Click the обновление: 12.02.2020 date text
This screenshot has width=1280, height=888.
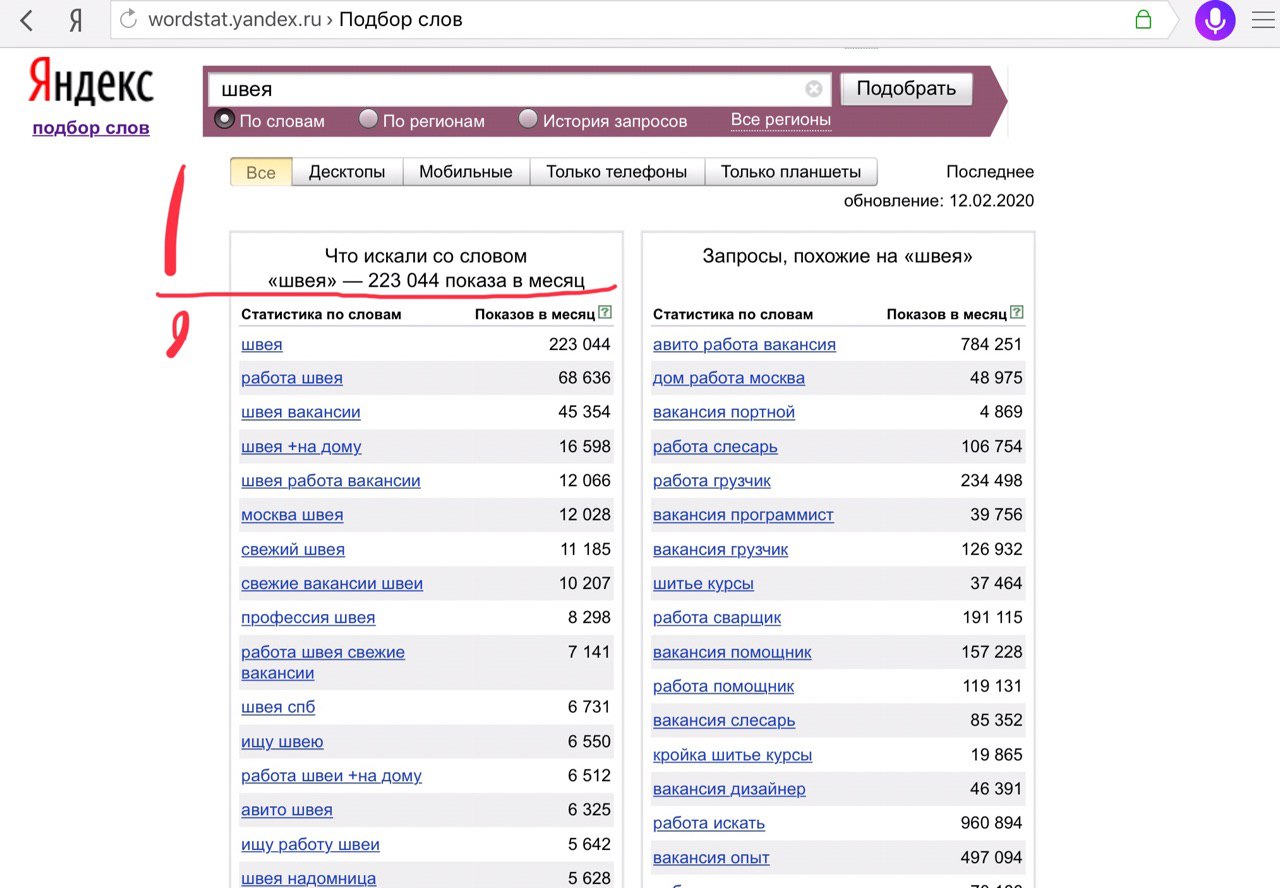coord(939,201)
